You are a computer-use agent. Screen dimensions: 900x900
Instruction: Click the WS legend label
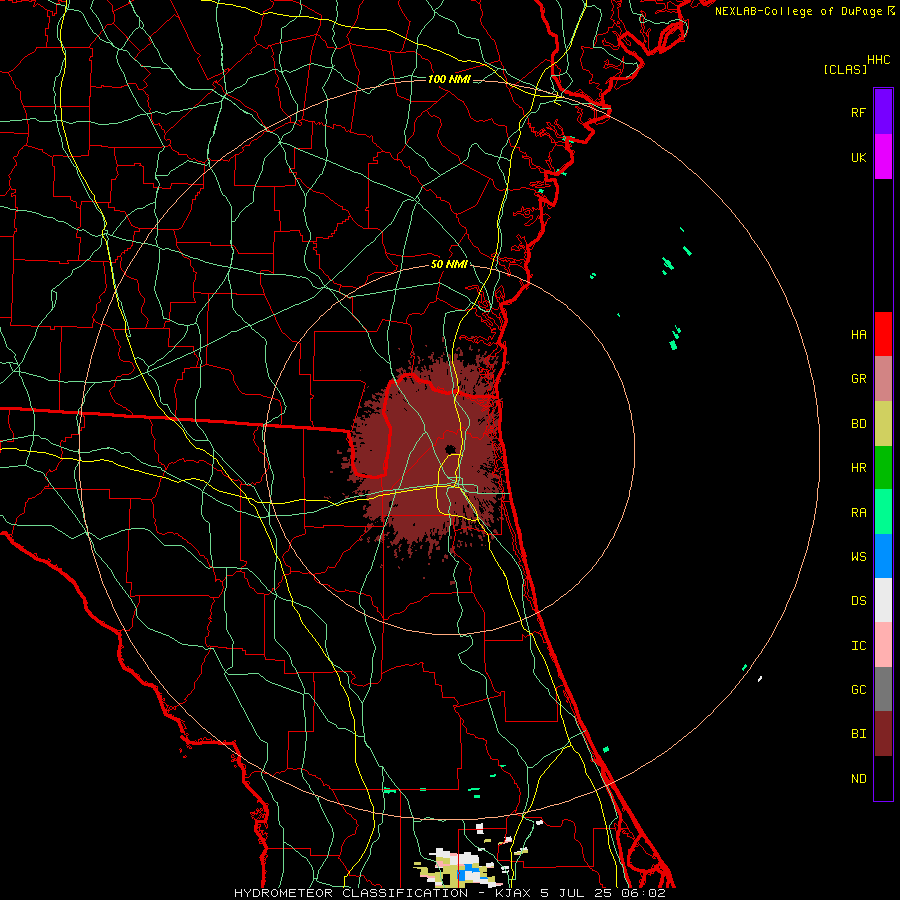point(858,557)
